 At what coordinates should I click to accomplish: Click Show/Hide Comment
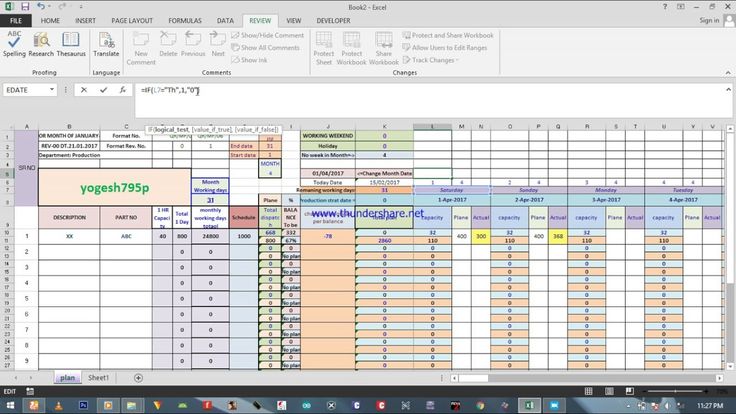click(268, 35)
